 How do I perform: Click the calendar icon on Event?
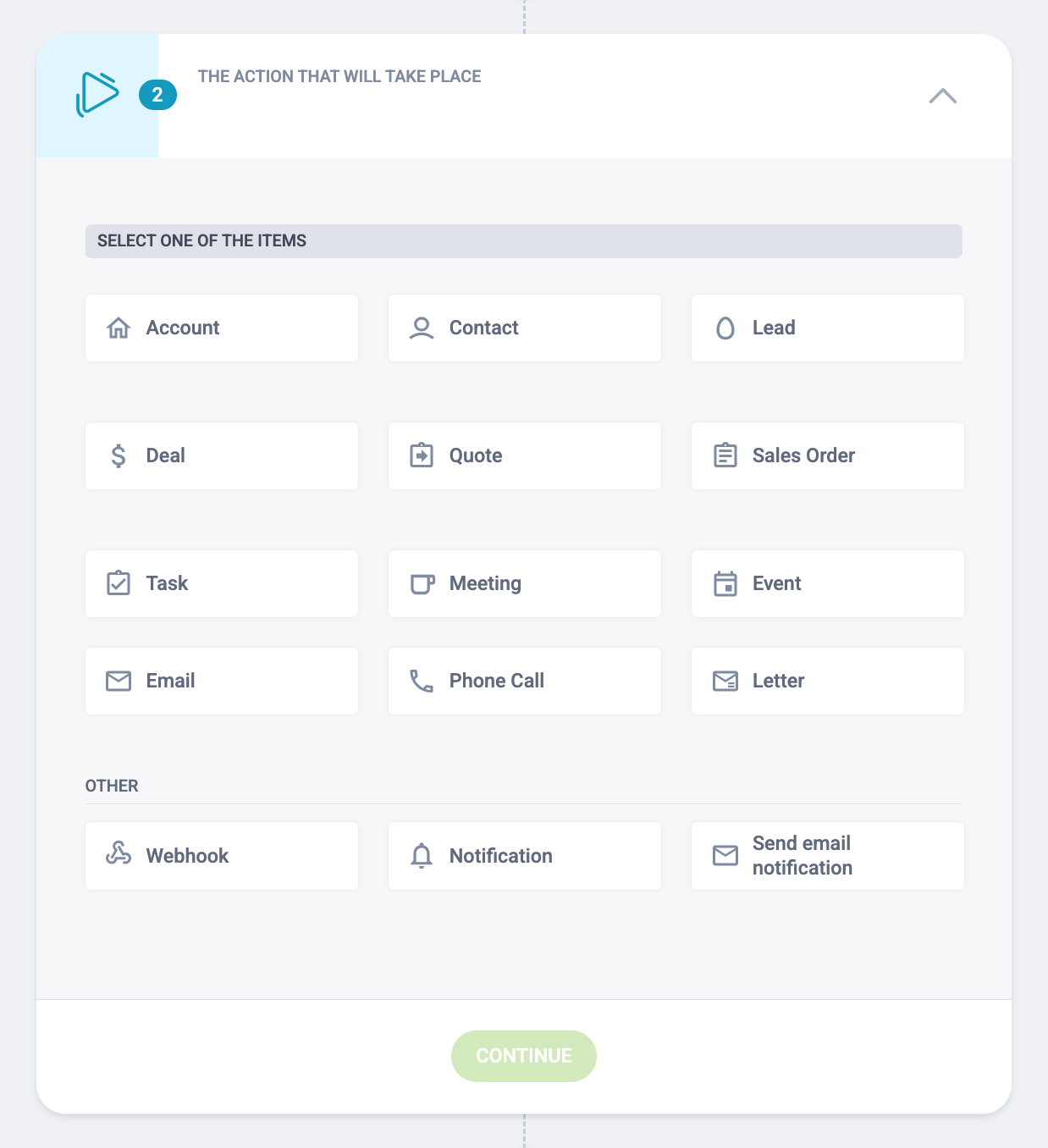pyautogui.click(x=725, y=583)
